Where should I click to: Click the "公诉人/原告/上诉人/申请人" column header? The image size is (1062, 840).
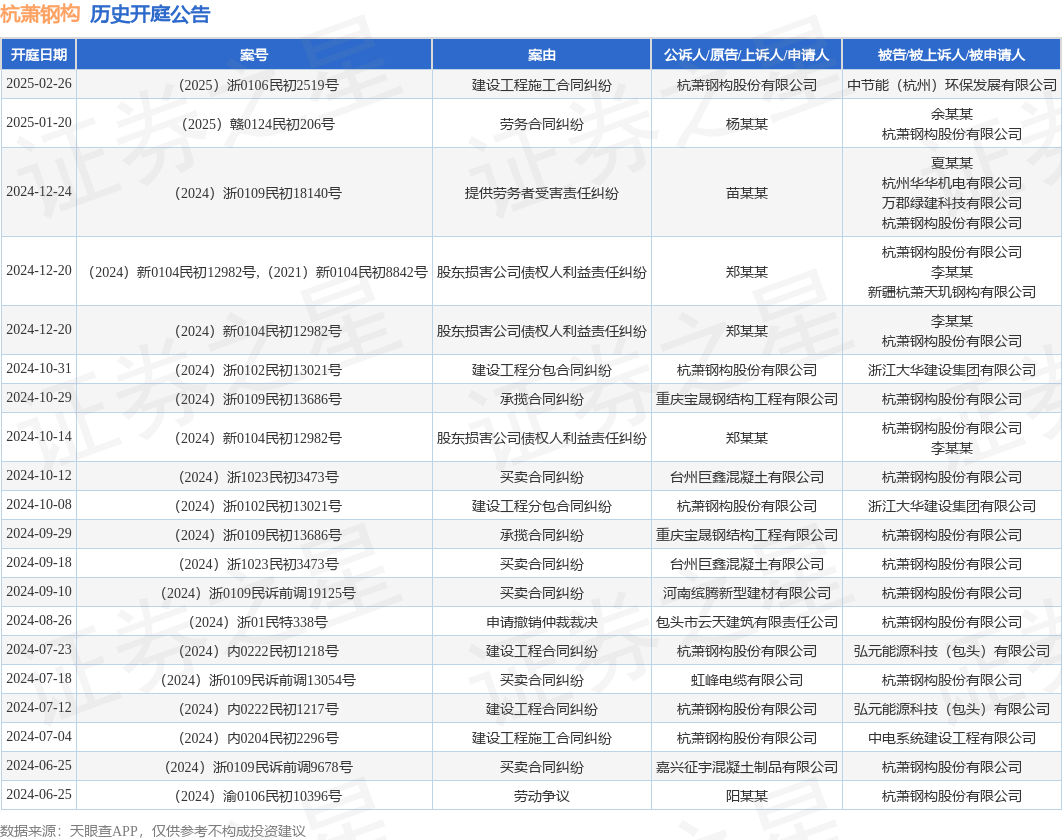pos(746,55)
